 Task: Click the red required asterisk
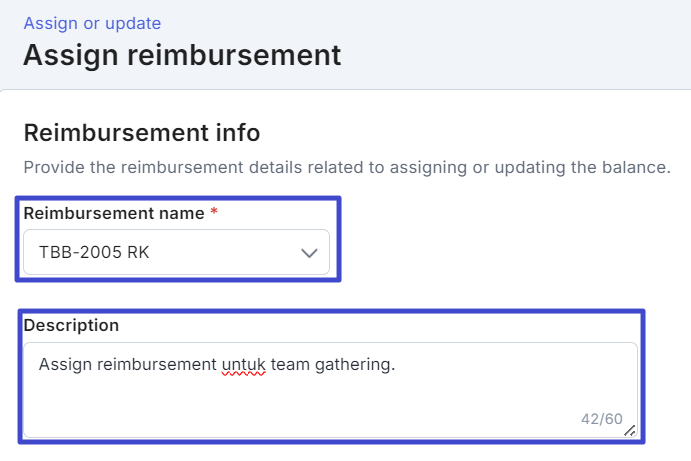214,211
